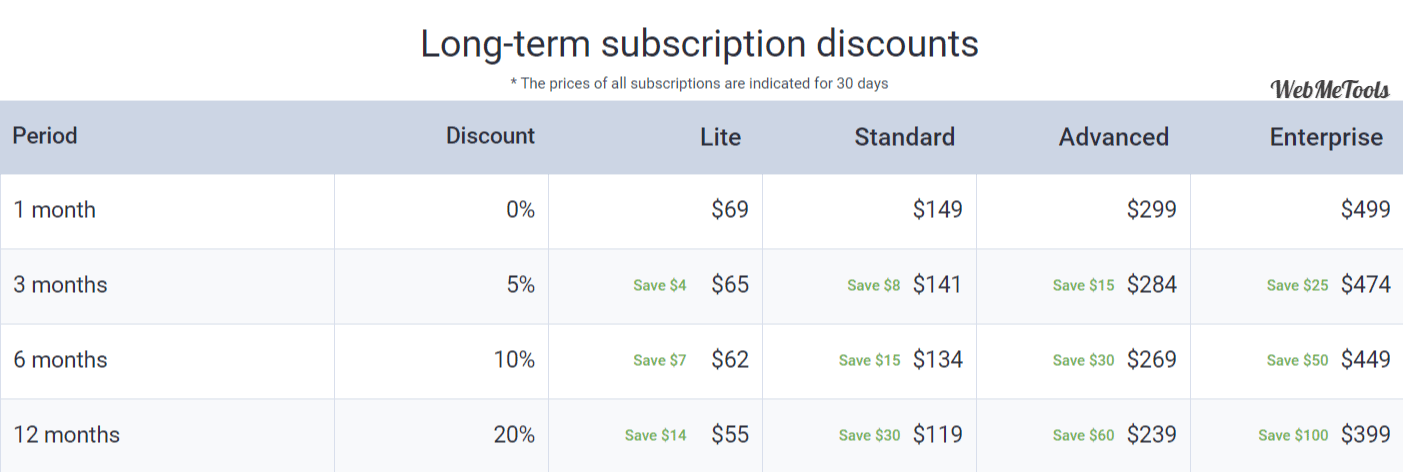Choose the 12 months period row
Image resolution: width=1403 pixels, height=472 pixels.
pos(701,435)
